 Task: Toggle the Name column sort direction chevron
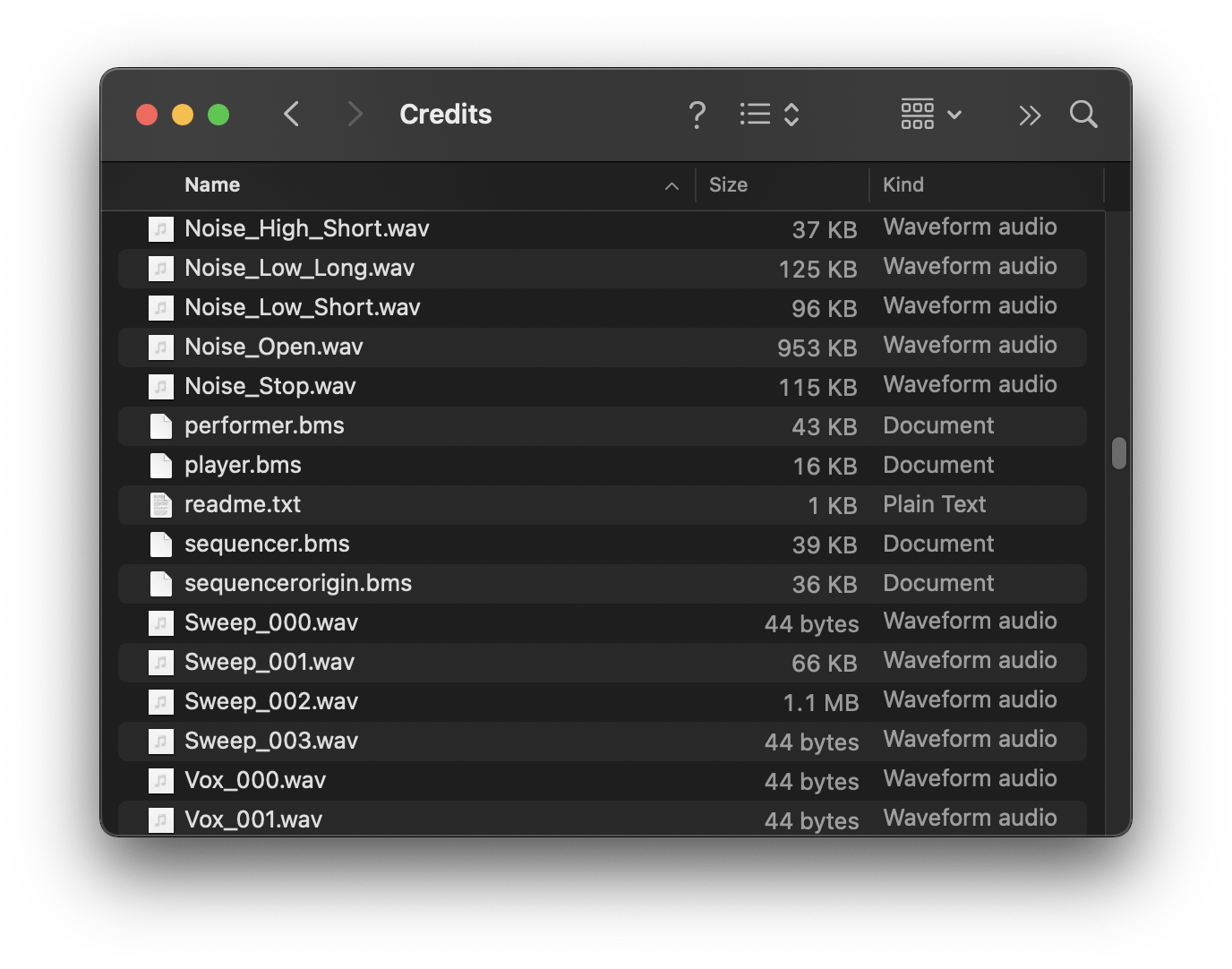672,186
